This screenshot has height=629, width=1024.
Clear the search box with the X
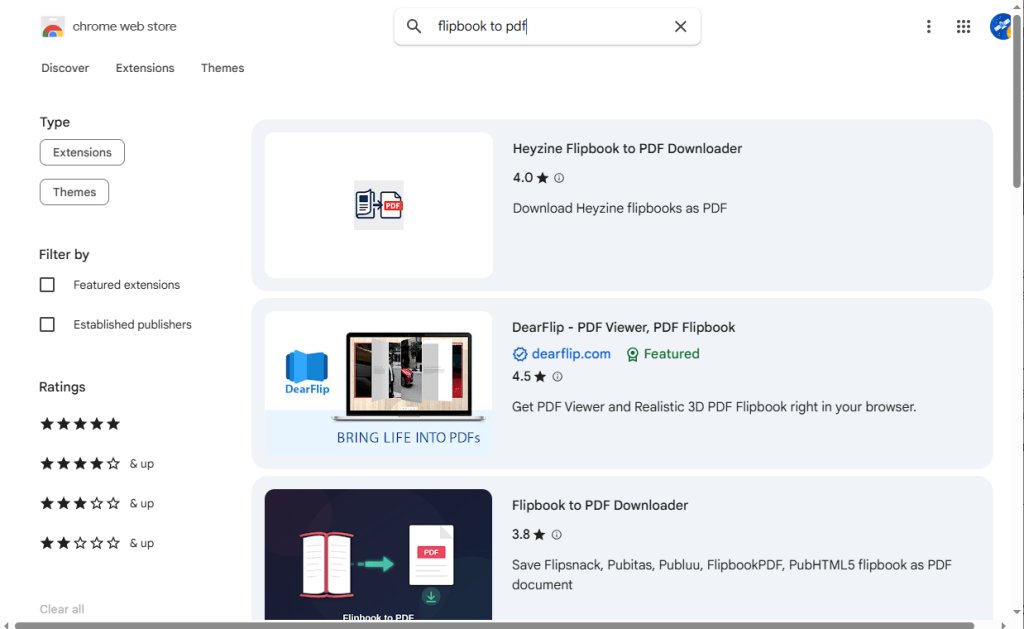[x=680, y=26]
